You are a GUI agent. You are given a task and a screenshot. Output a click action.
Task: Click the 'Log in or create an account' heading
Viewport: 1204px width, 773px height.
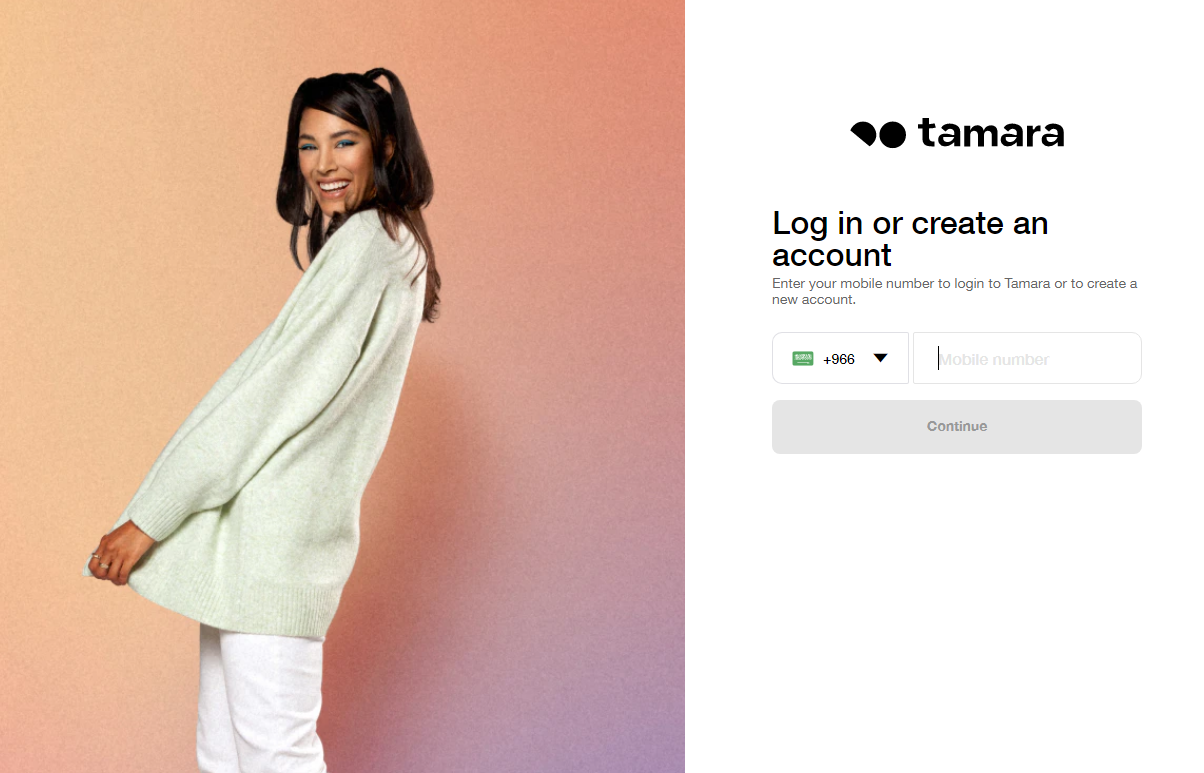tap(910, 238)
